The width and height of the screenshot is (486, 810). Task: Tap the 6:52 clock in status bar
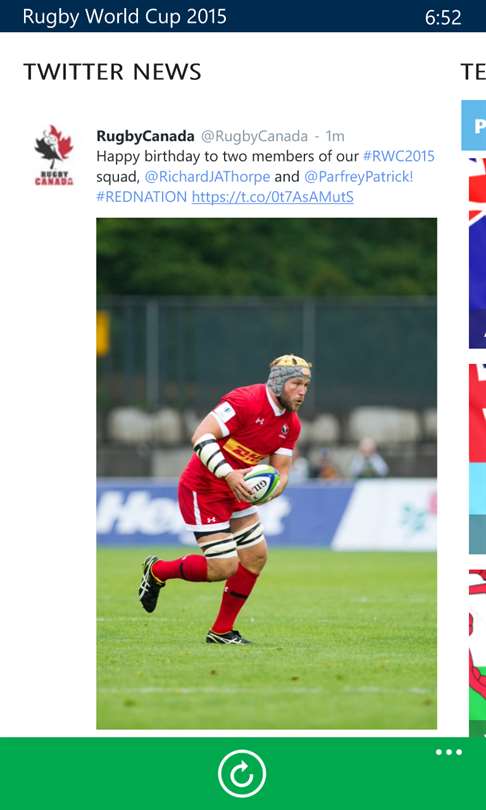443,18
